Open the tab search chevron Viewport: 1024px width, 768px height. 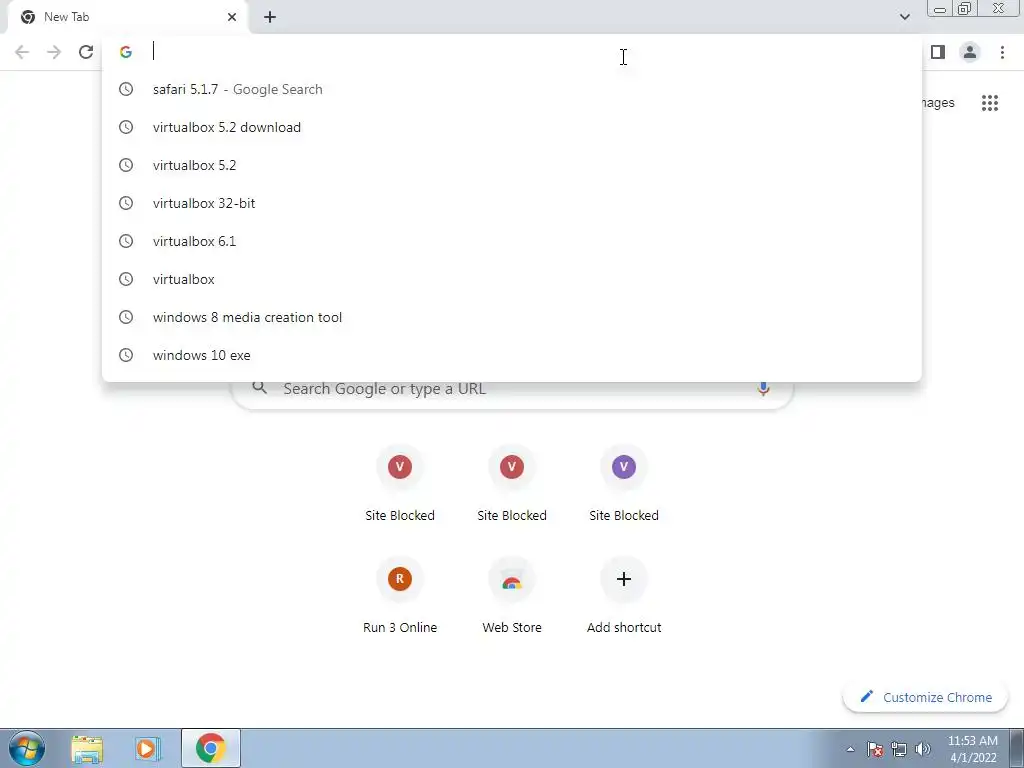[x=904, y=17]
